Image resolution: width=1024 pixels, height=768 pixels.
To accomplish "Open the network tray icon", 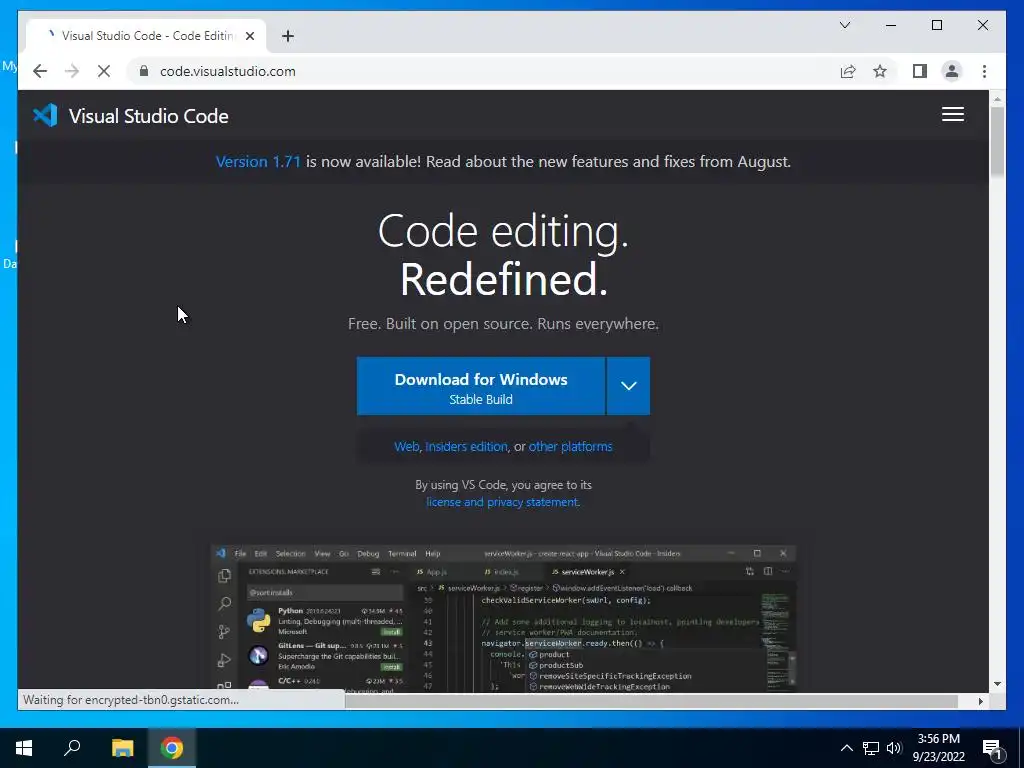I will click(x=871, y=748).
